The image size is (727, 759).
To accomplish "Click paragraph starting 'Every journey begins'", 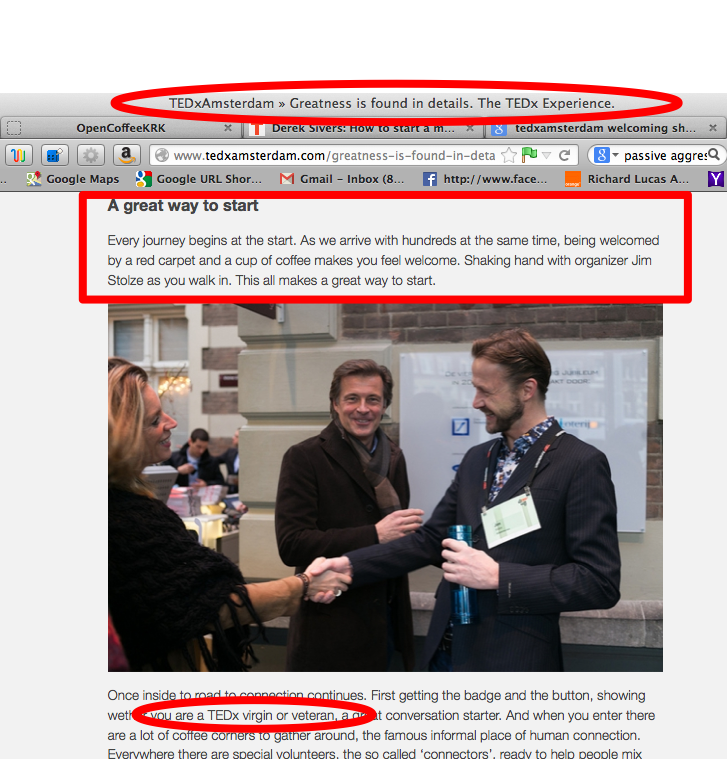I will tap(384, 260).
